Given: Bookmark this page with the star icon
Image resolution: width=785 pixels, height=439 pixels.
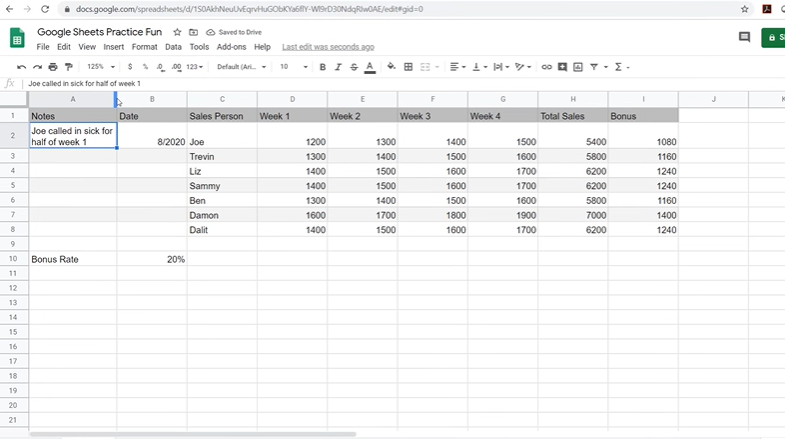Looking at the screenshot, I should tap(744, 9).
